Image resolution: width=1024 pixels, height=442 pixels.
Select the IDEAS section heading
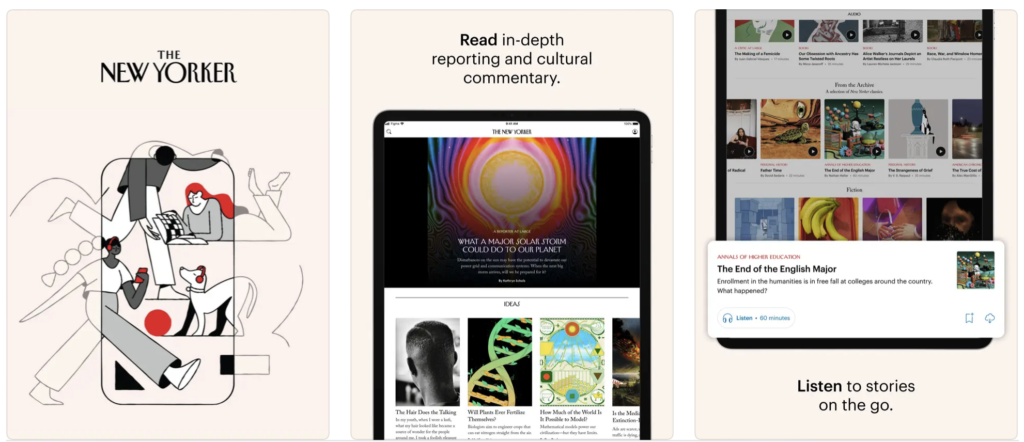point(511,305)
